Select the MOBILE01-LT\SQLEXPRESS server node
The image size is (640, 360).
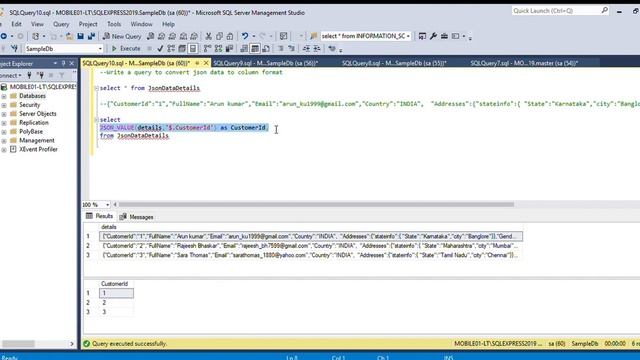[x=42, y=87]
